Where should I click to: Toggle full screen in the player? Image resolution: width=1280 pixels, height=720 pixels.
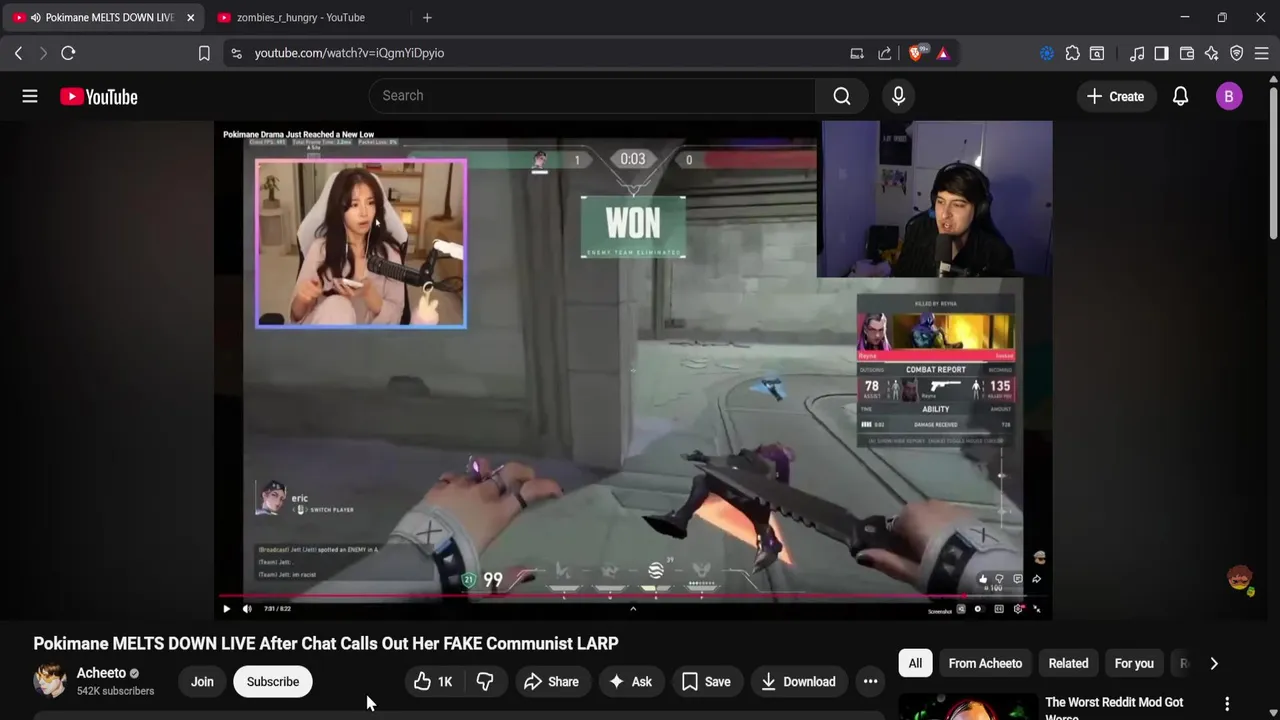pos(1037,609)
